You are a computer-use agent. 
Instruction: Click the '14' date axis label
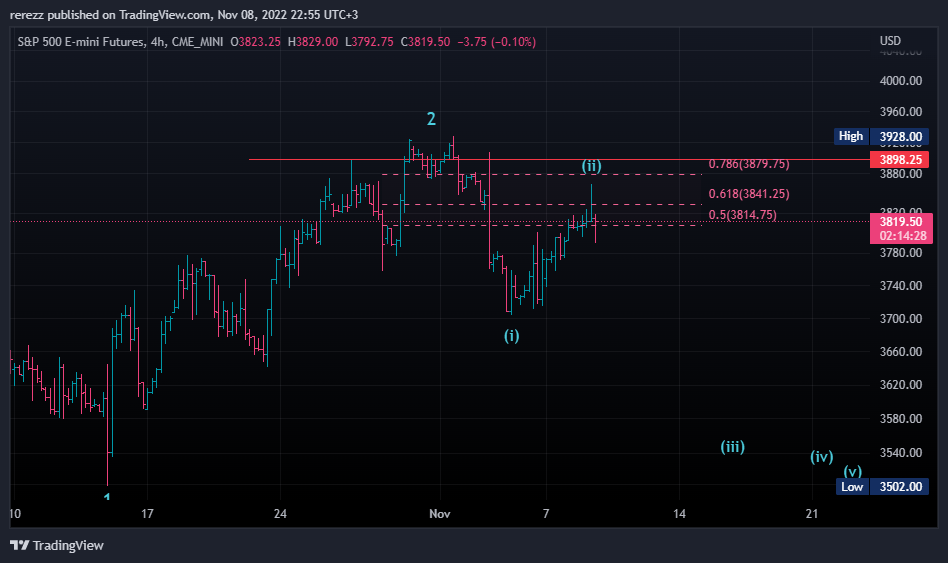[x=680, y=514]
